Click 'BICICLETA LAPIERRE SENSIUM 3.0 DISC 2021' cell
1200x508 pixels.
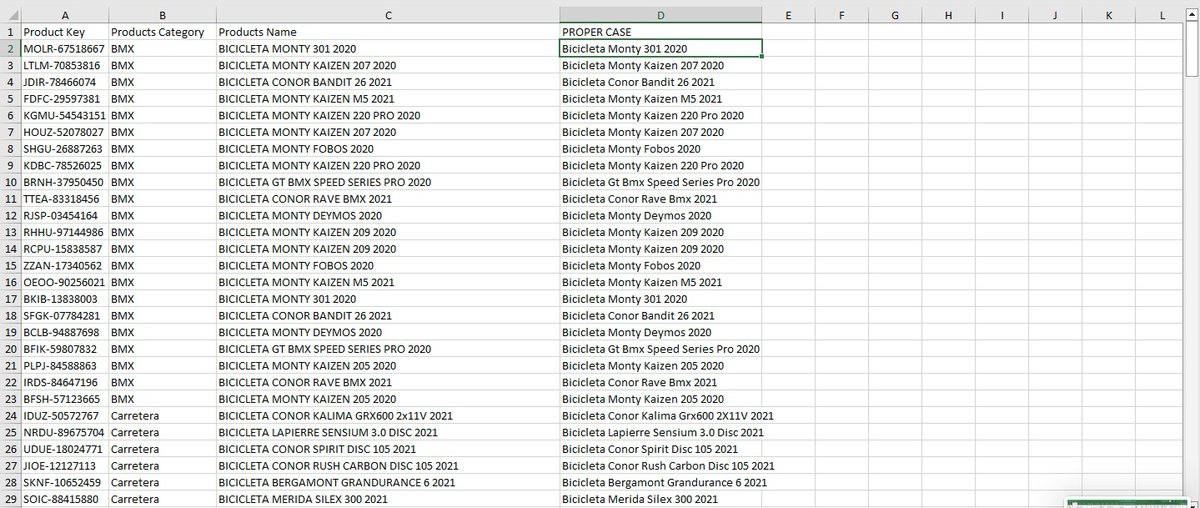(387, 432)
